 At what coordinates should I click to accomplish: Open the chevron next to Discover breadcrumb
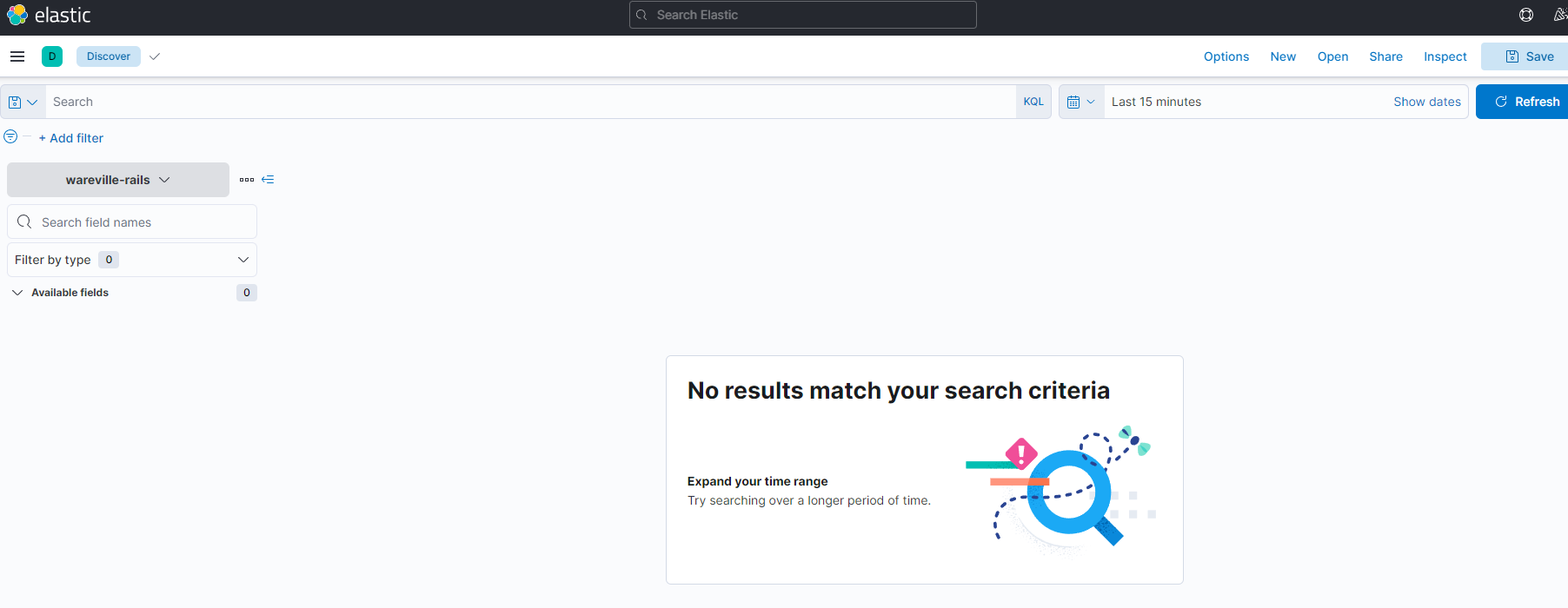click(x=155, y=56)
